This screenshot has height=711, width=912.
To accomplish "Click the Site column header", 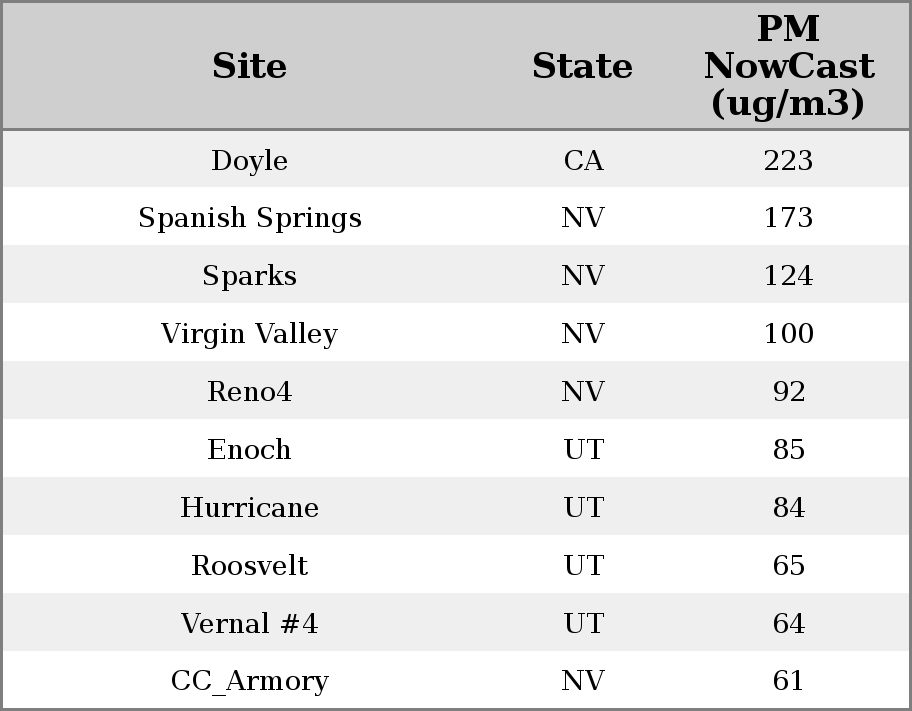I will point(249,67).
